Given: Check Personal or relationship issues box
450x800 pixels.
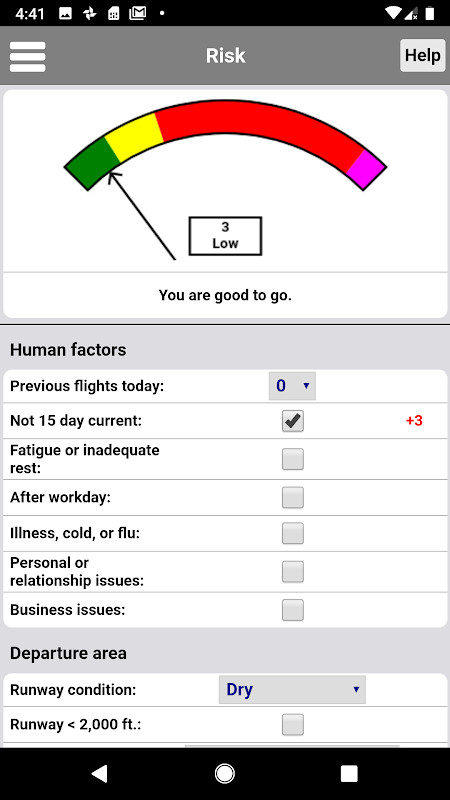Looking at the screenshot, I should [x=293, y=572].
